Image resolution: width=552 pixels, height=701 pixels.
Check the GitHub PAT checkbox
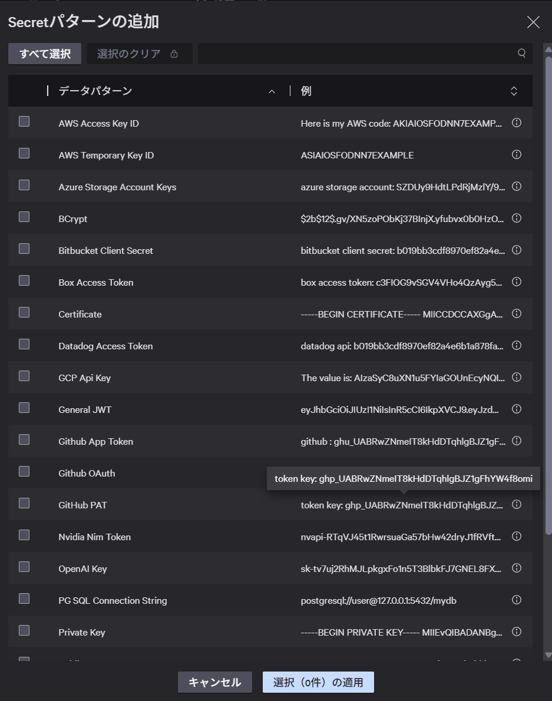tap(24, 503)
